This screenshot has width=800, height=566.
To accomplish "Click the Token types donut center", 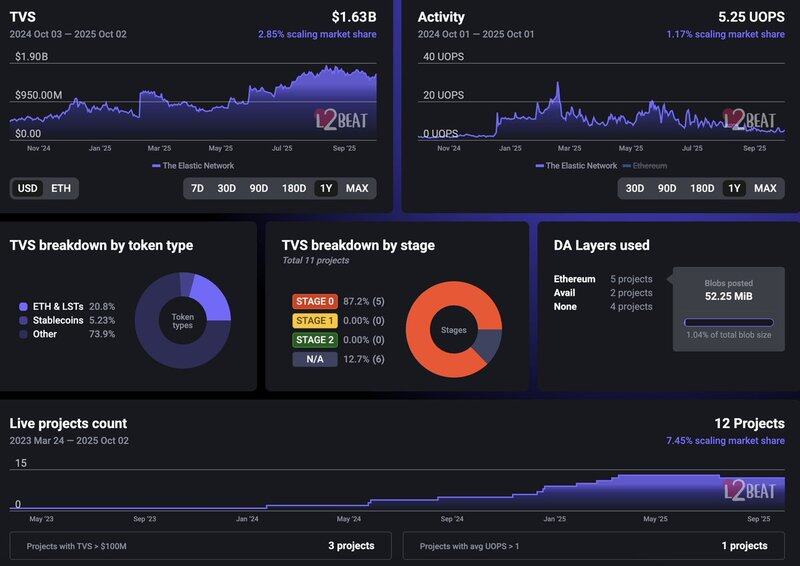I will tap(183, 321).
